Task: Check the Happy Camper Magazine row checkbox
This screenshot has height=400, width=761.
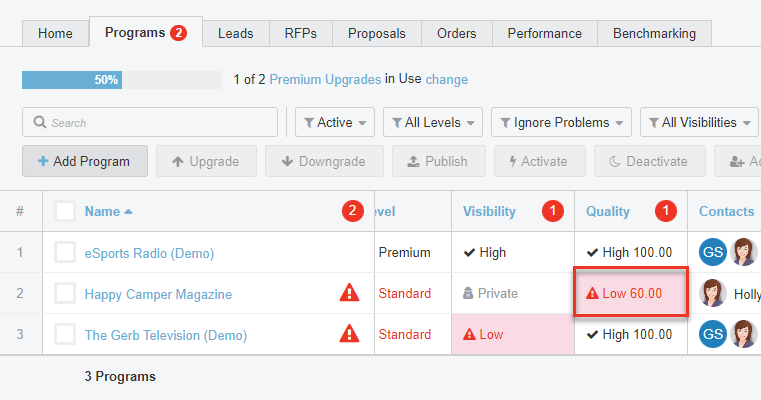Action: (x=65, y=293)
